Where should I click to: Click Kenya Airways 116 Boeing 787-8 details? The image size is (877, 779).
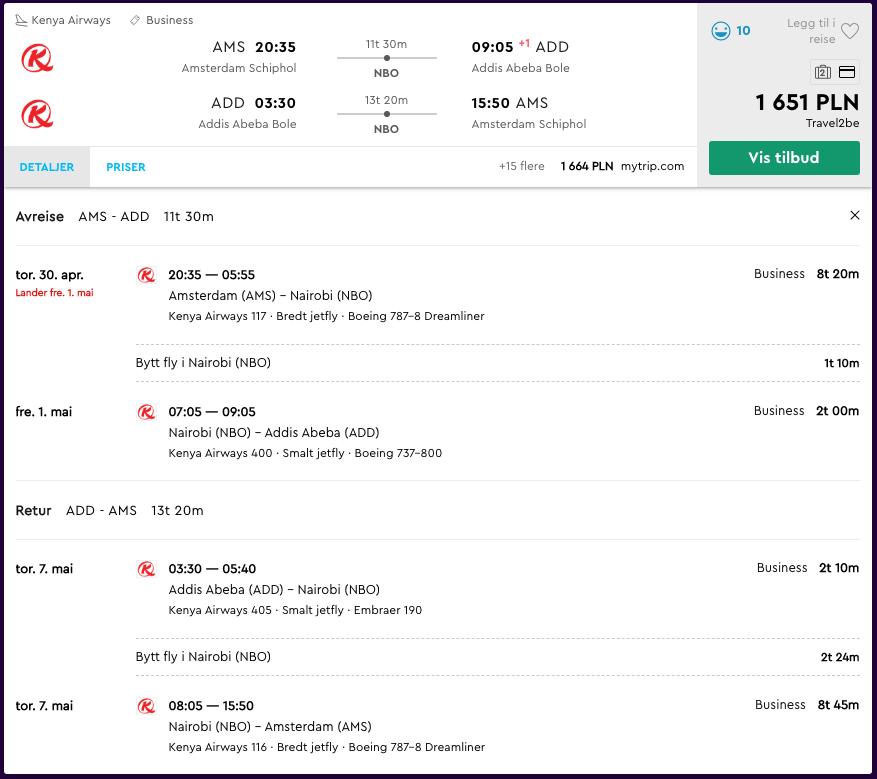point(327,747)
